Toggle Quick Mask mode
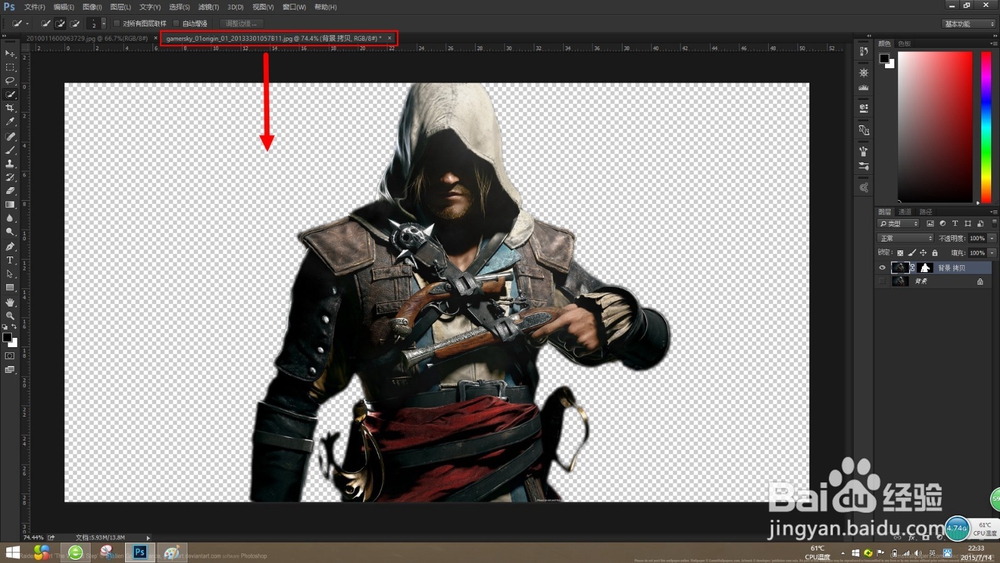Viewport: 1000px width, 563px height. tap(10, 356)
